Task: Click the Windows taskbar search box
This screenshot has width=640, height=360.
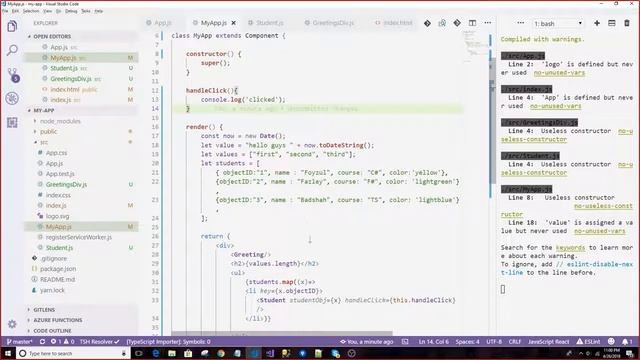Action: (x=73, y=353)
